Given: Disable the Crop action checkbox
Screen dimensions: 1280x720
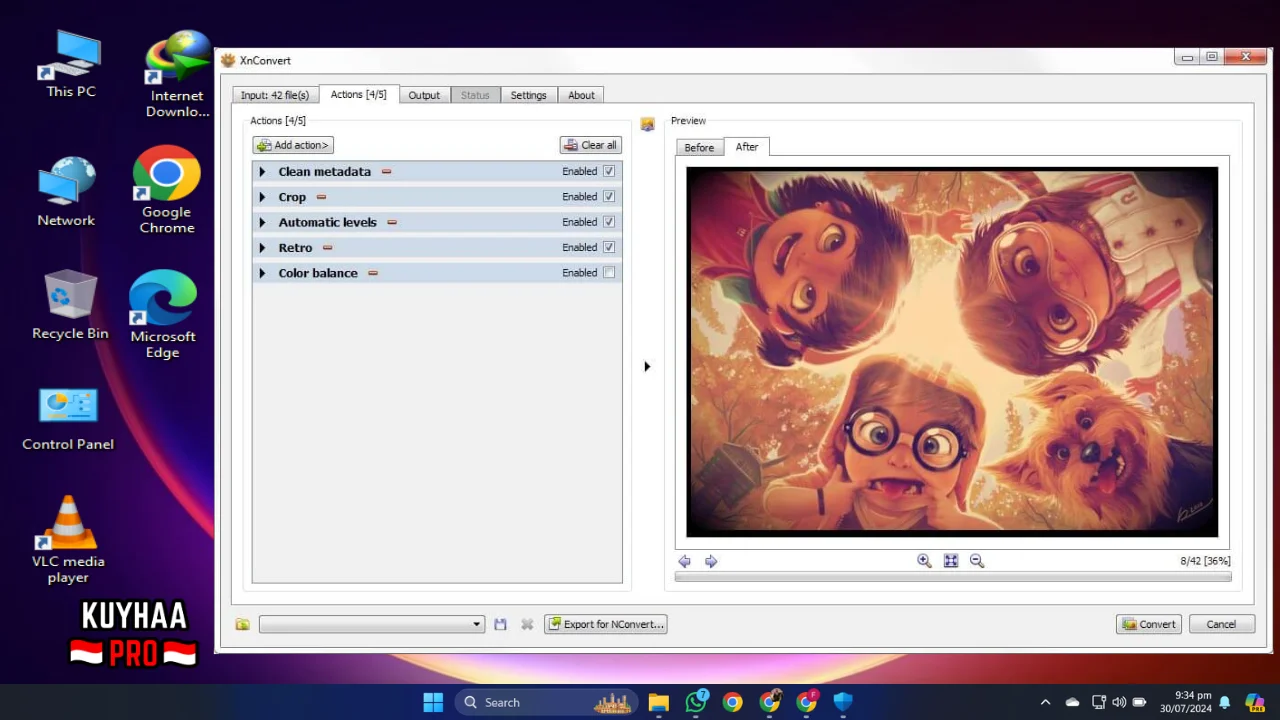Looking at the screenshot, I should pos(609,197).
